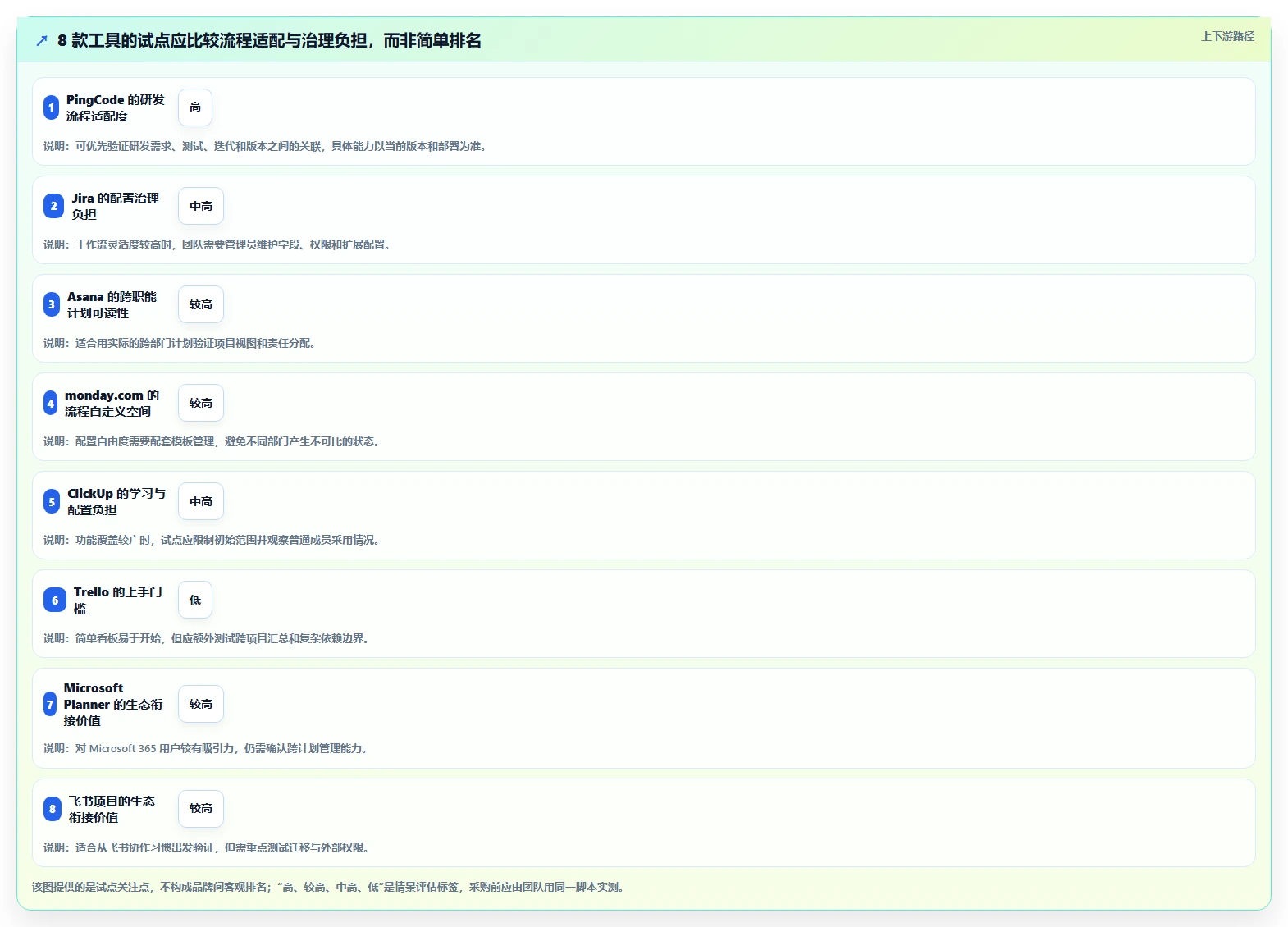The height and width of the screenshot is (927, 1288).
Task: Click the note starting 可优先验证研发需求
Action: [x=267, y=146]
